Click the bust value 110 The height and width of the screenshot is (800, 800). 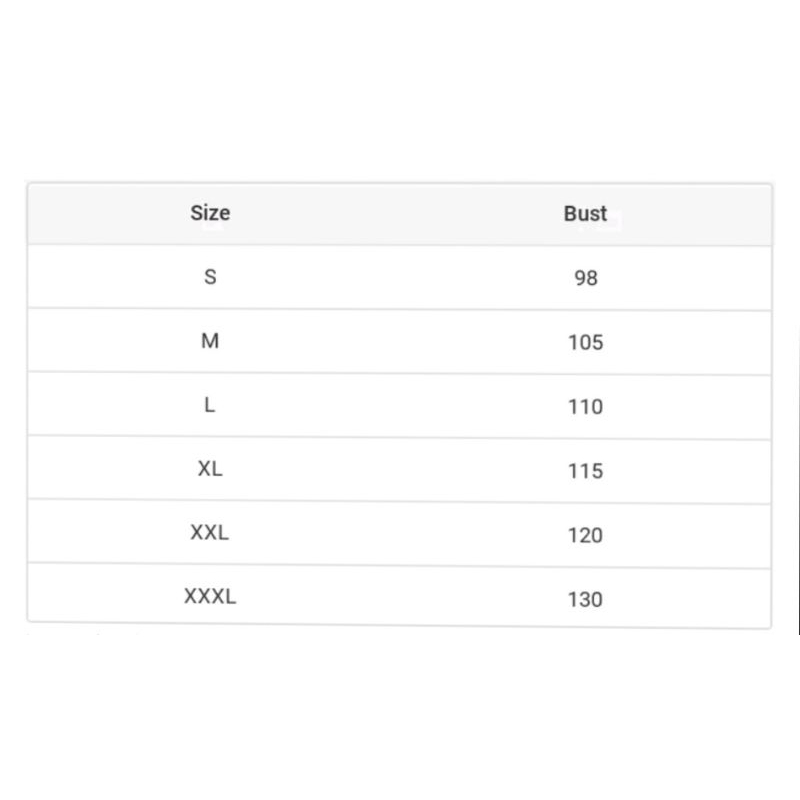[586, 406]
